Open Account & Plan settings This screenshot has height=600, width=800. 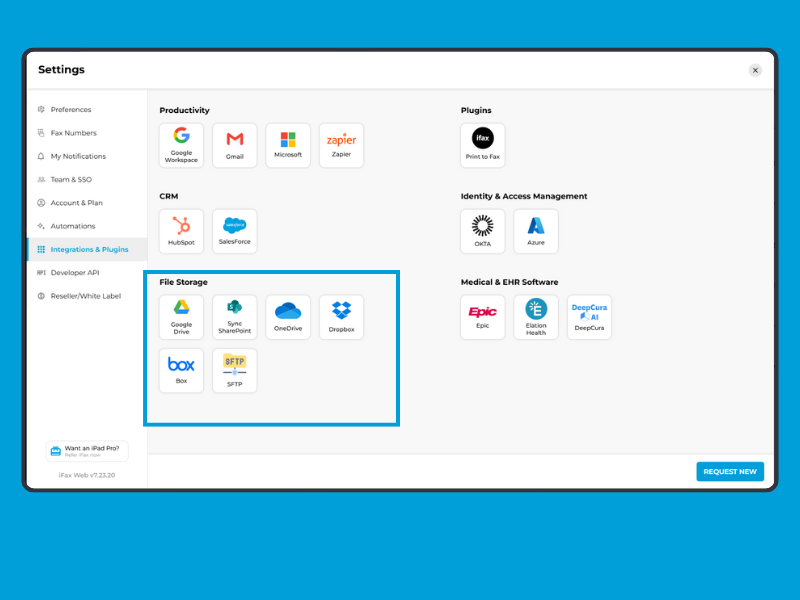[87, 203]
